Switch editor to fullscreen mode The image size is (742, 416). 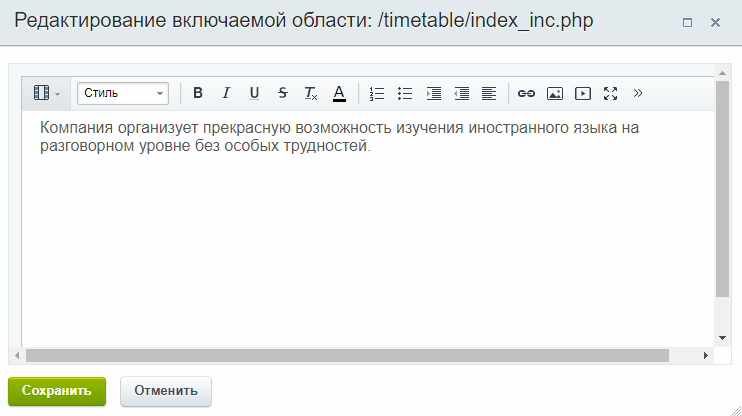[610, 93]
